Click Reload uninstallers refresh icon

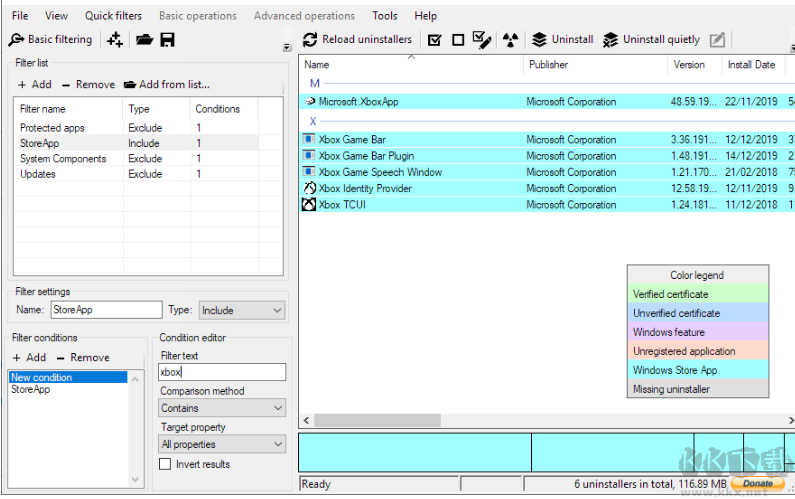point(310,40)
